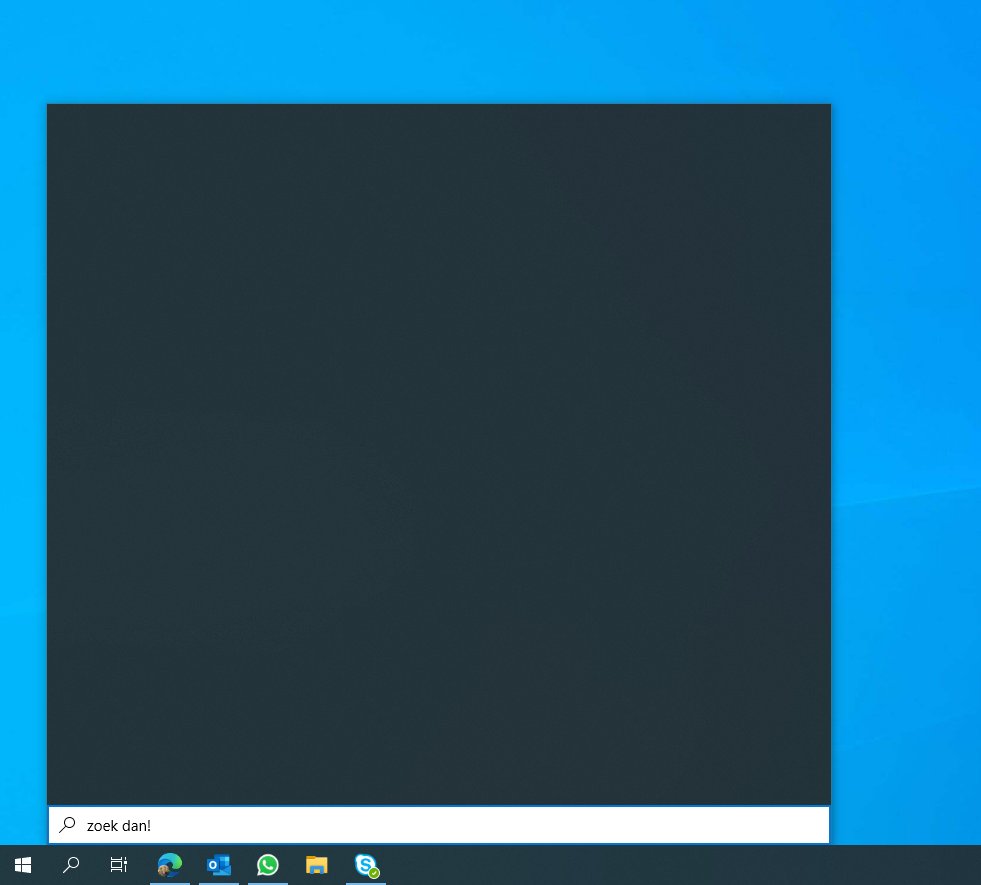Launch Skype from the taskbar
981x885 pixels.
[x=364, y=864]
